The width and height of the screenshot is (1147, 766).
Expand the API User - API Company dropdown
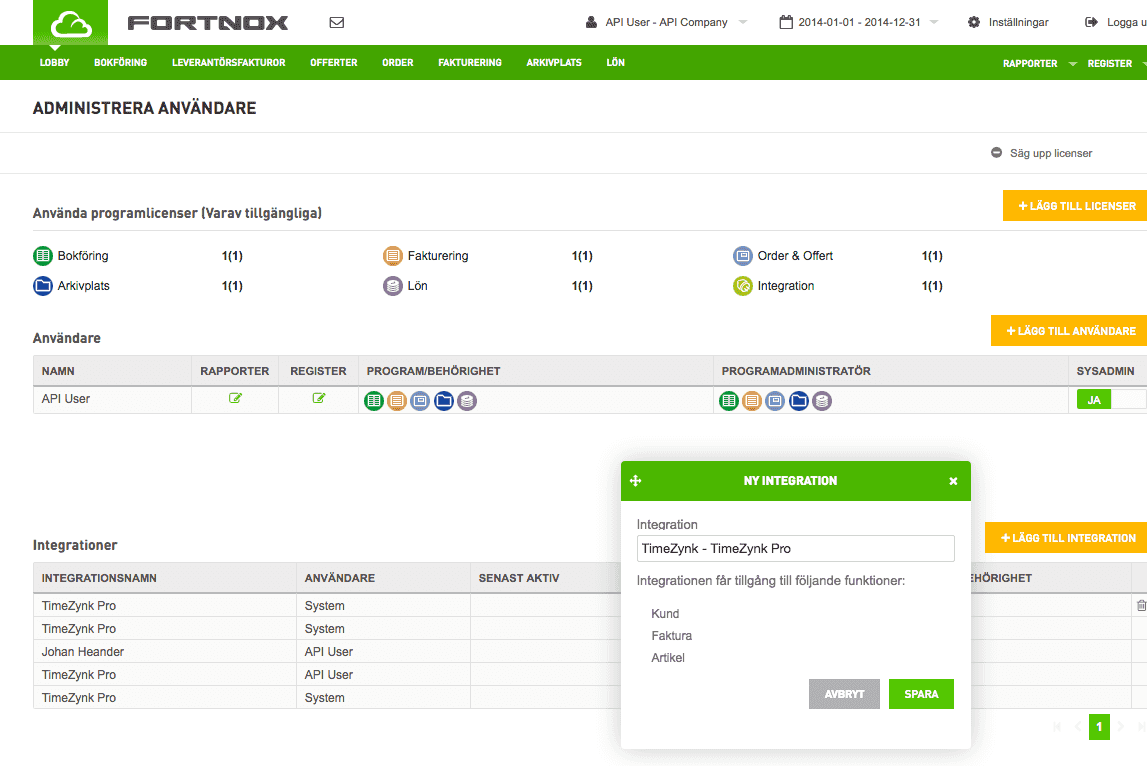pos(743,22)
